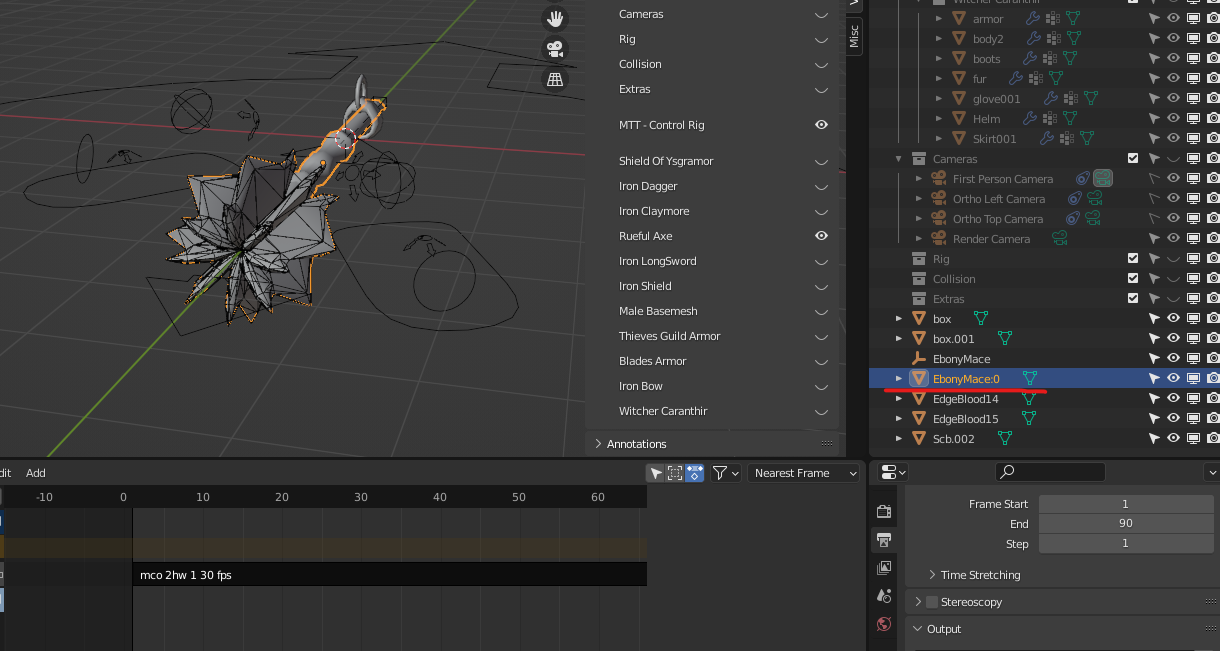Click the Frame Start value field
Screen dimensions: 1220x651
tap(1125, 504)
